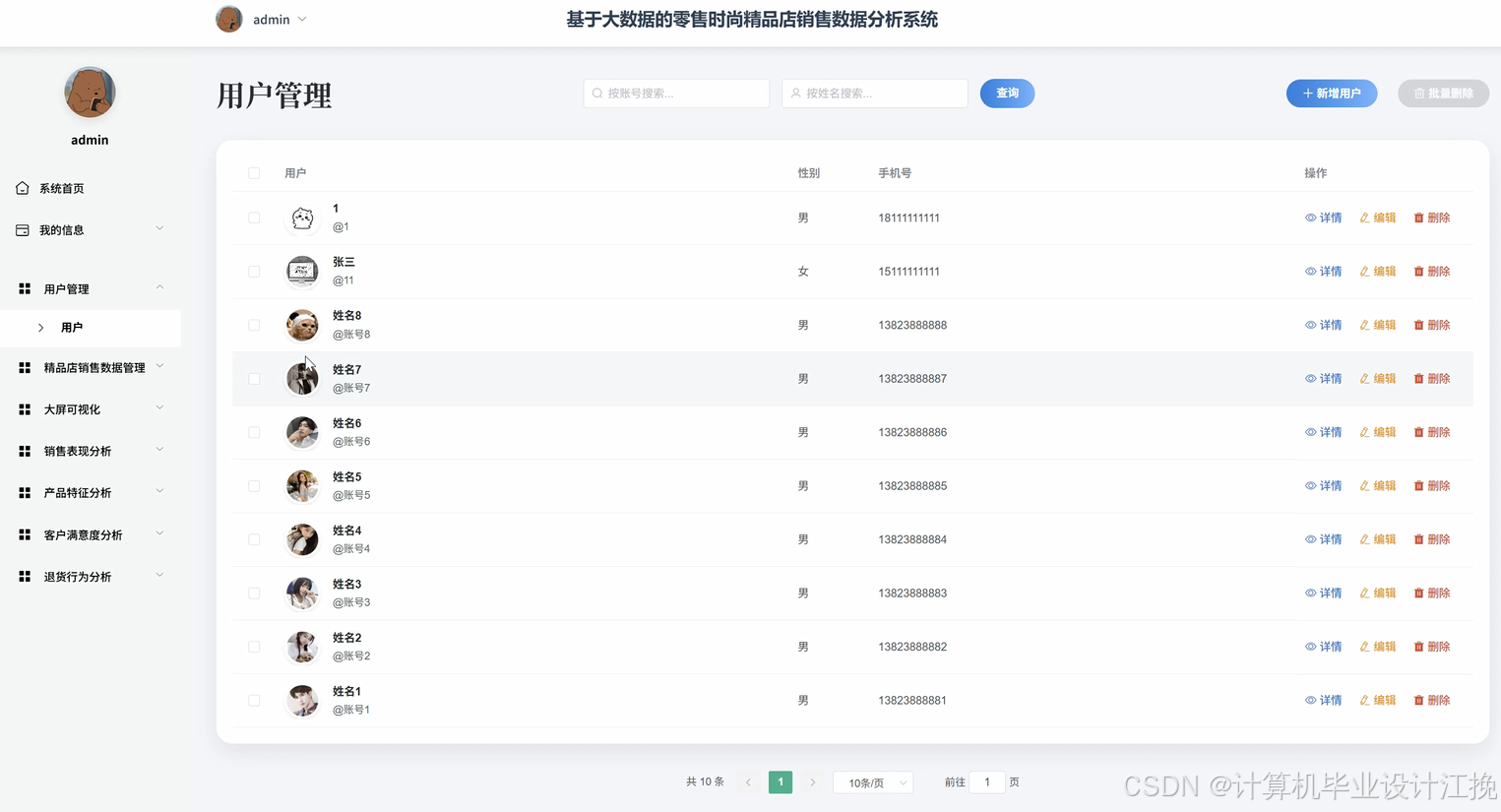View 详情 for user 张三
The height and width of the screenshot is (812, 1501).
pos(1324,272)
